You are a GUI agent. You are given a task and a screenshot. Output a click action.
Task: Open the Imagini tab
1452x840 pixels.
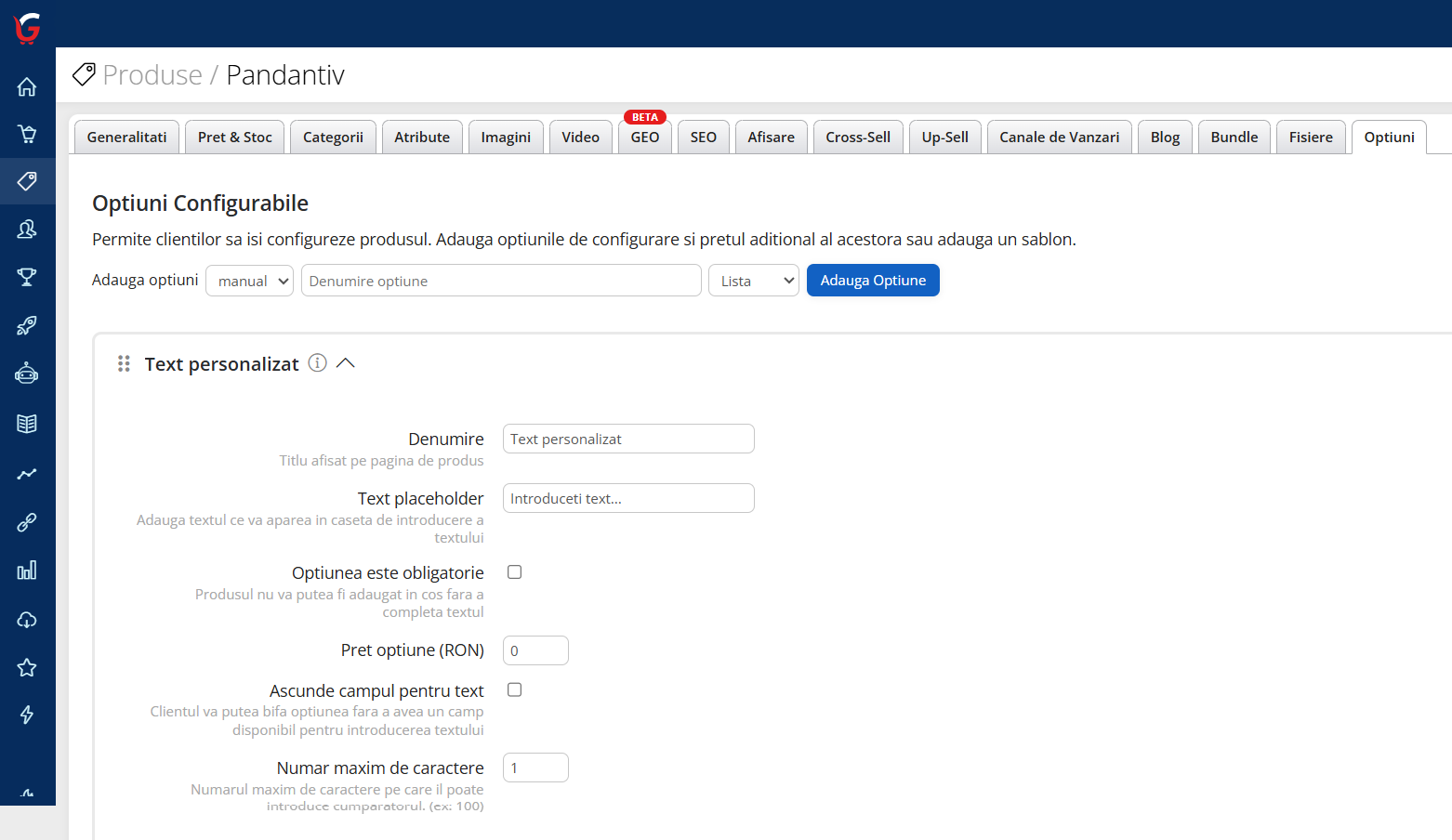[x=506, y=137]
